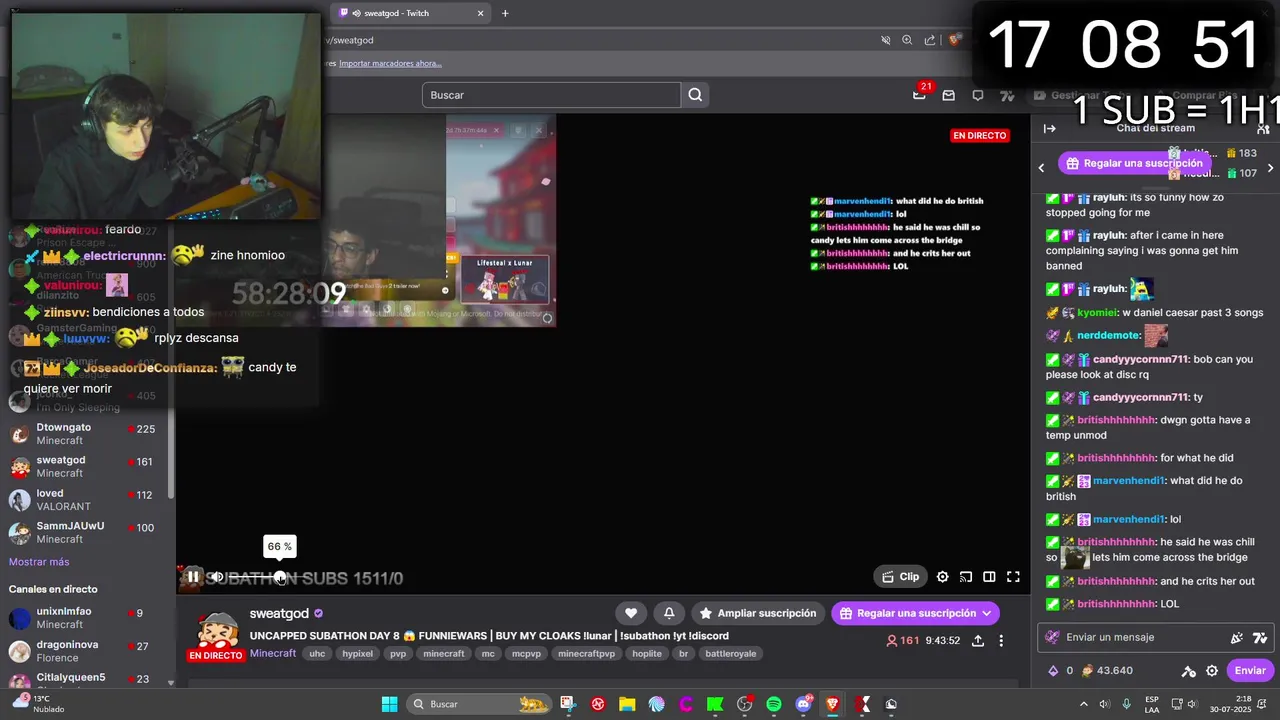The width and height of the screenshot is (1280, 720).
Task: Open Spotify from the taskbar
Action: 773,704
